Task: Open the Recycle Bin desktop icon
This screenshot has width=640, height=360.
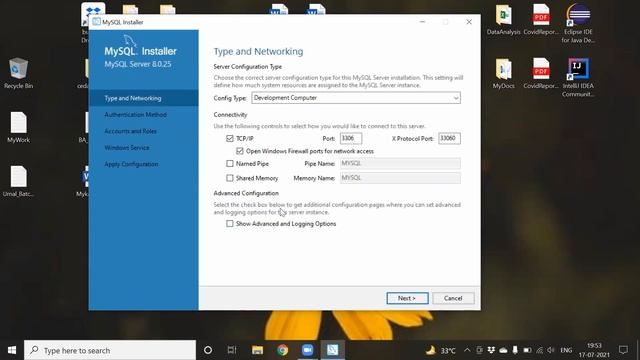Action: click(18, 73)
